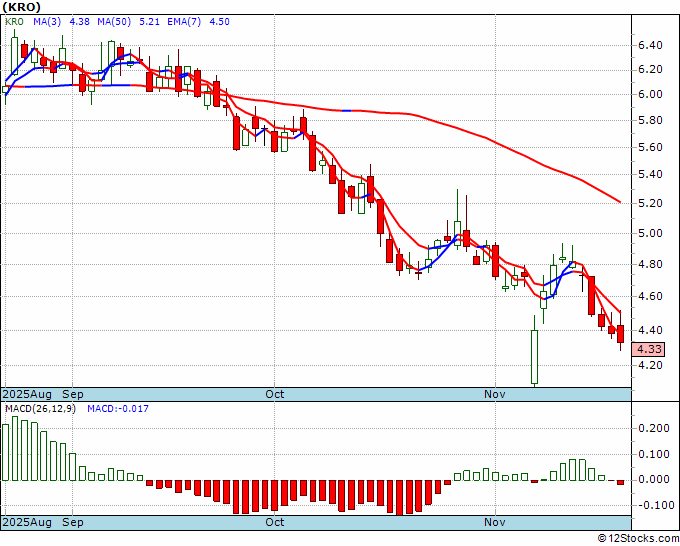
Task: Select the KRO legend label
Action: pos(14,22)
